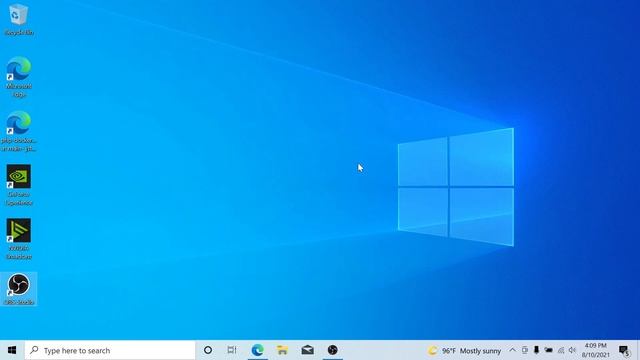Select the GeForce Experience desktop shortcut

pos(18,185)
